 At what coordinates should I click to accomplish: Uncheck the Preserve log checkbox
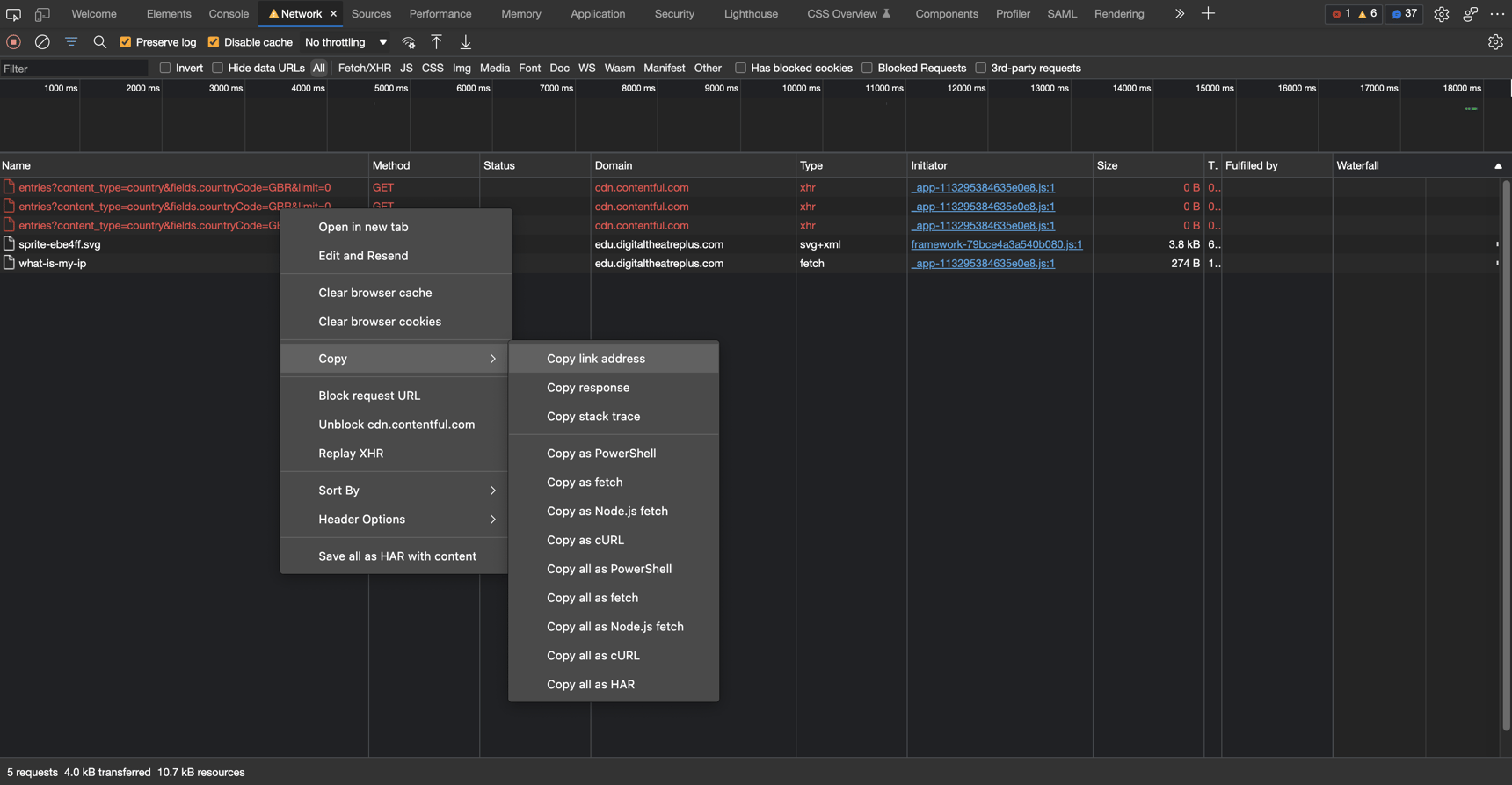coord(126,42)
